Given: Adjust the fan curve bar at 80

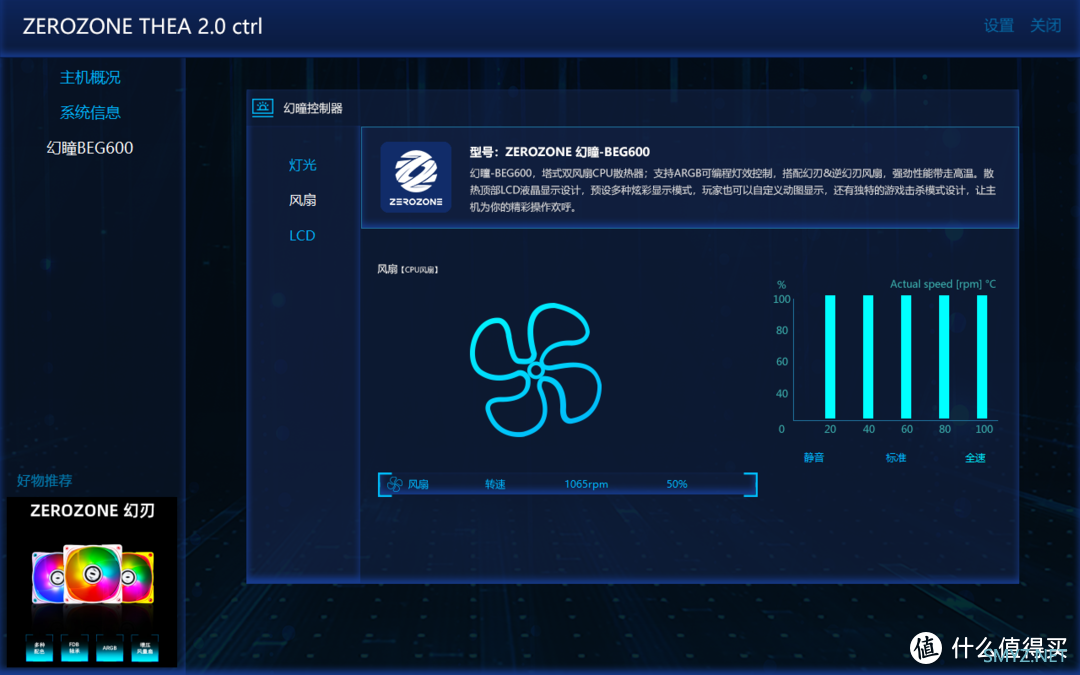Looking at the screenshot, I should tap(944, 357).
